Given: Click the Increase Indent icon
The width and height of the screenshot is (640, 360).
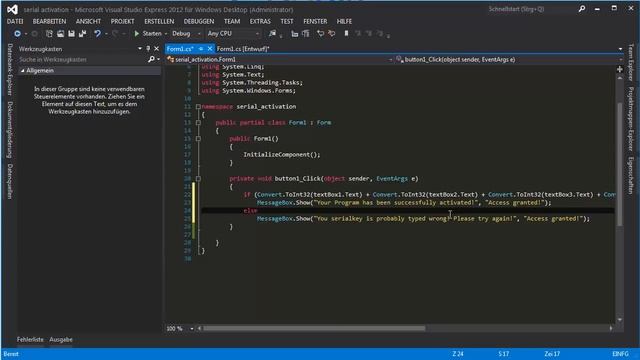Looking at the screenshot, I should click(305, 33).
